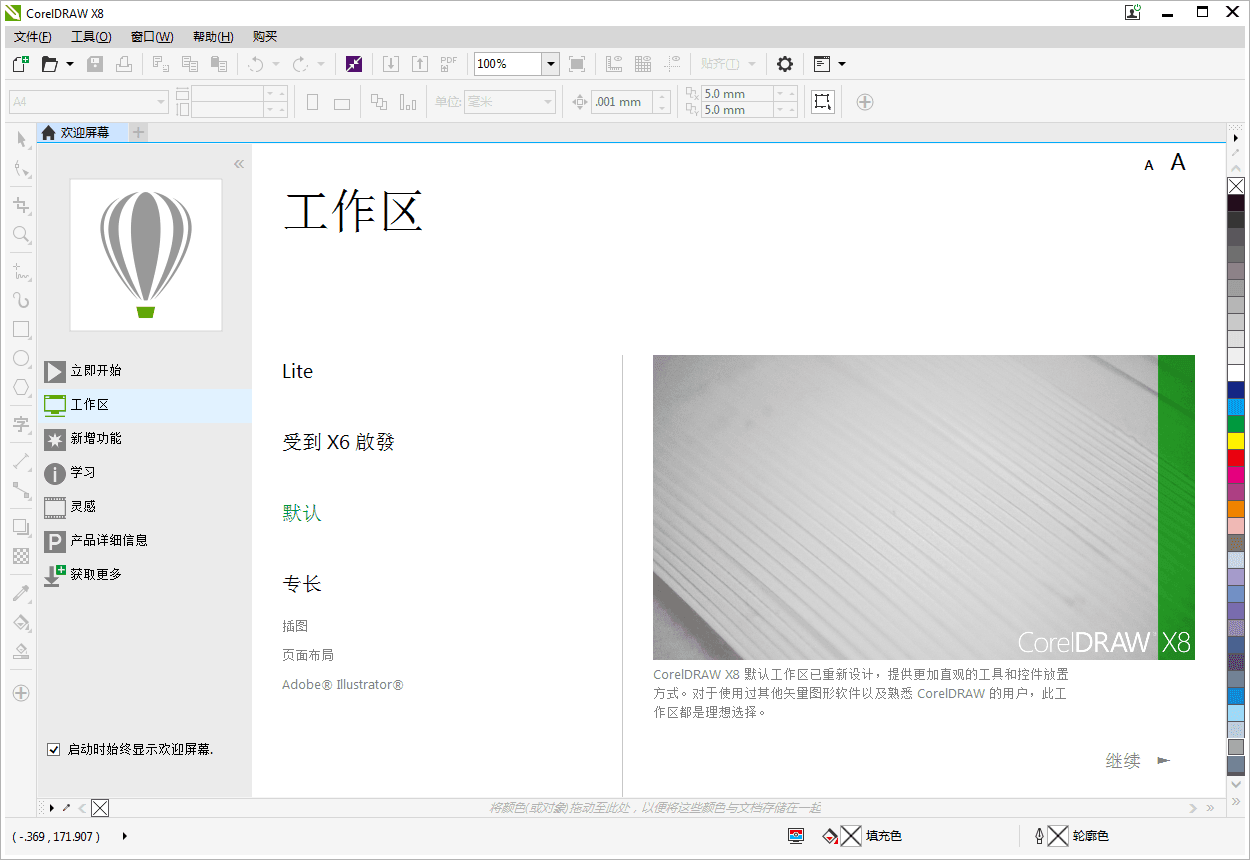Click the full-screen preview icon

pyautogui.click(x=577, y=64)
